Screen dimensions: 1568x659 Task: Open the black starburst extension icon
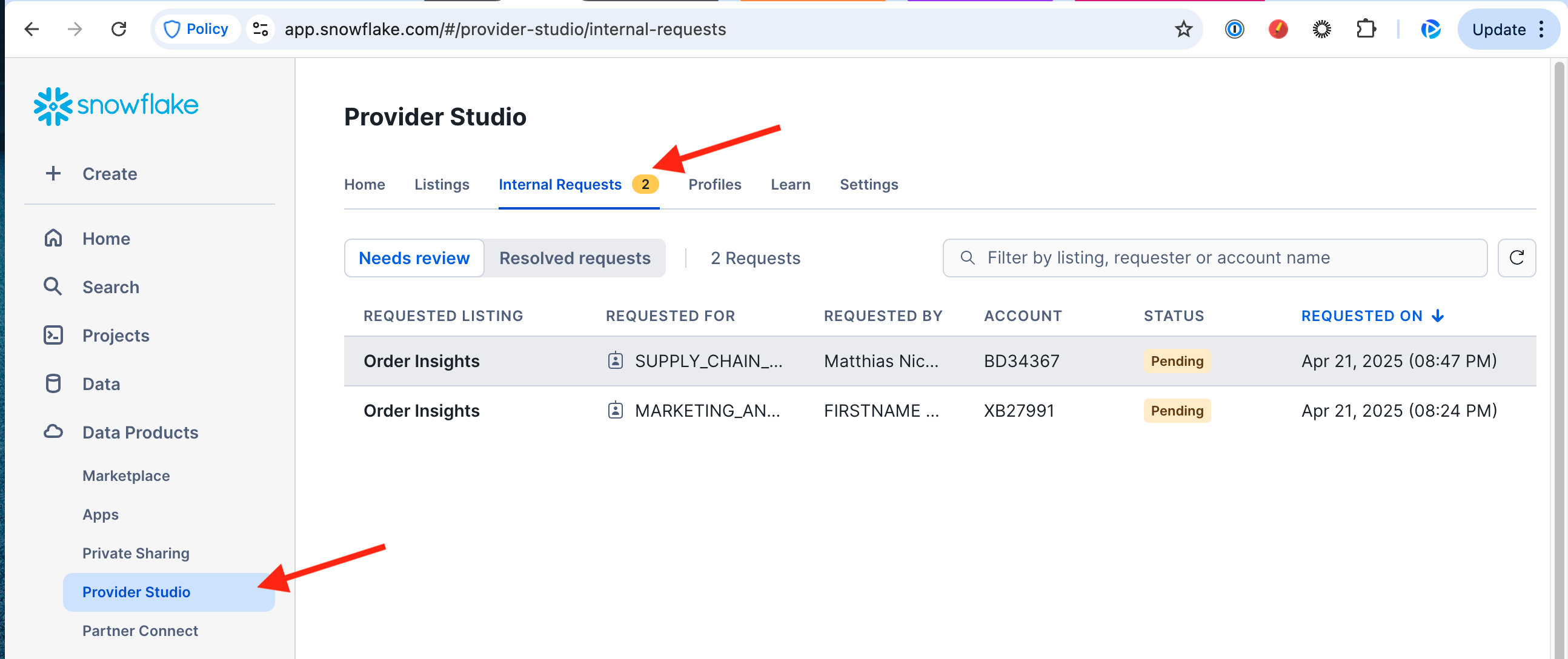(x=1321, y=29)
